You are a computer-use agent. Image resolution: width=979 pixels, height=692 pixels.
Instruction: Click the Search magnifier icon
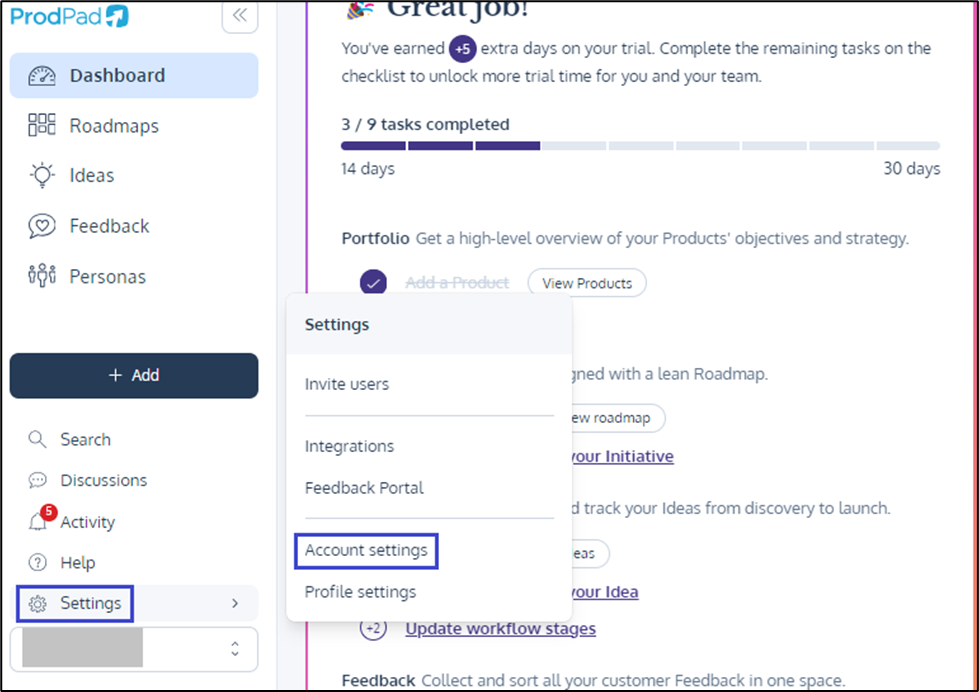tap(37, 439)
